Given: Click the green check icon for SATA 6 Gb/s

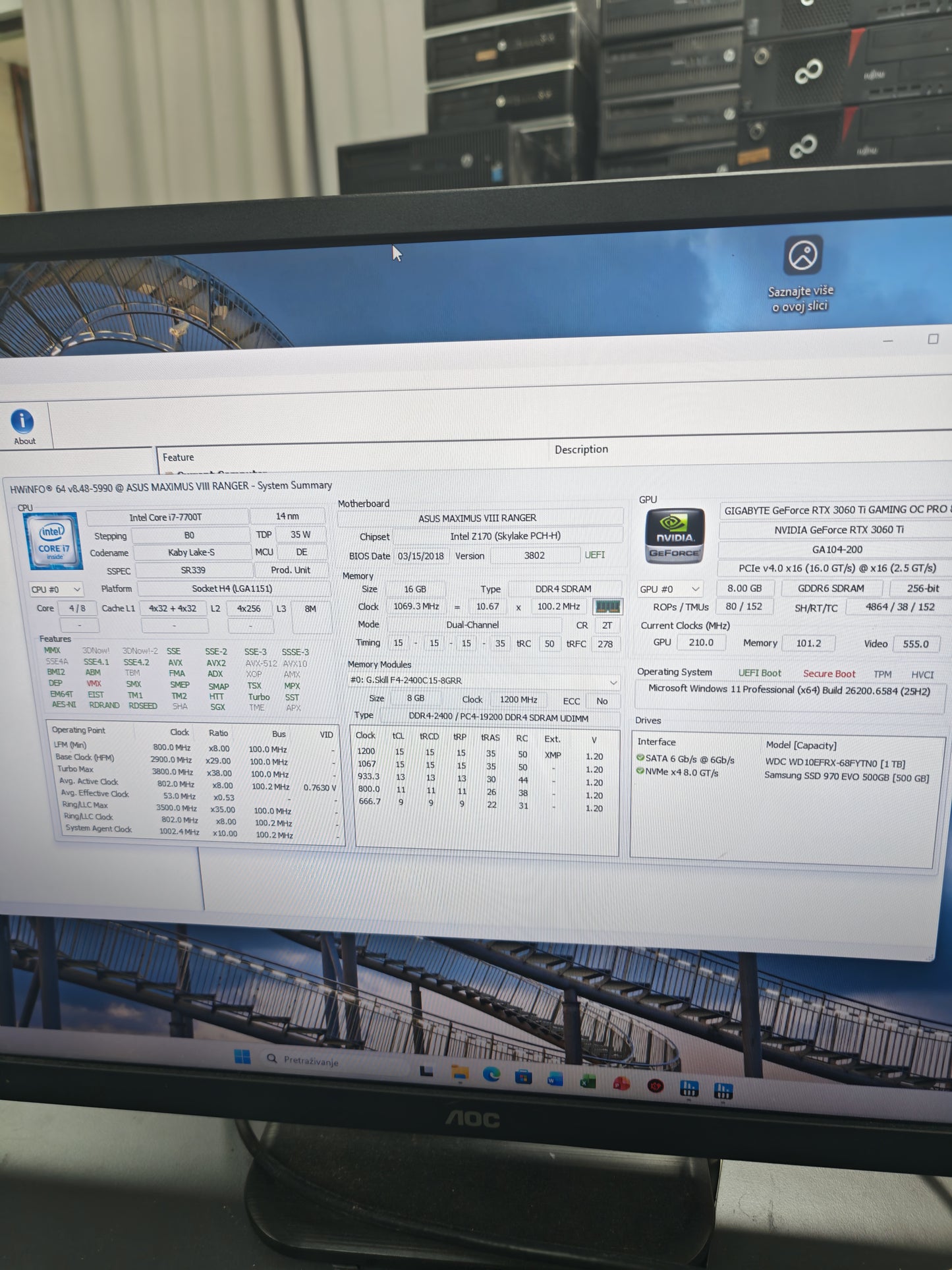Looking at the screenshot, I should pyautogui.click(x=639, y=758).
